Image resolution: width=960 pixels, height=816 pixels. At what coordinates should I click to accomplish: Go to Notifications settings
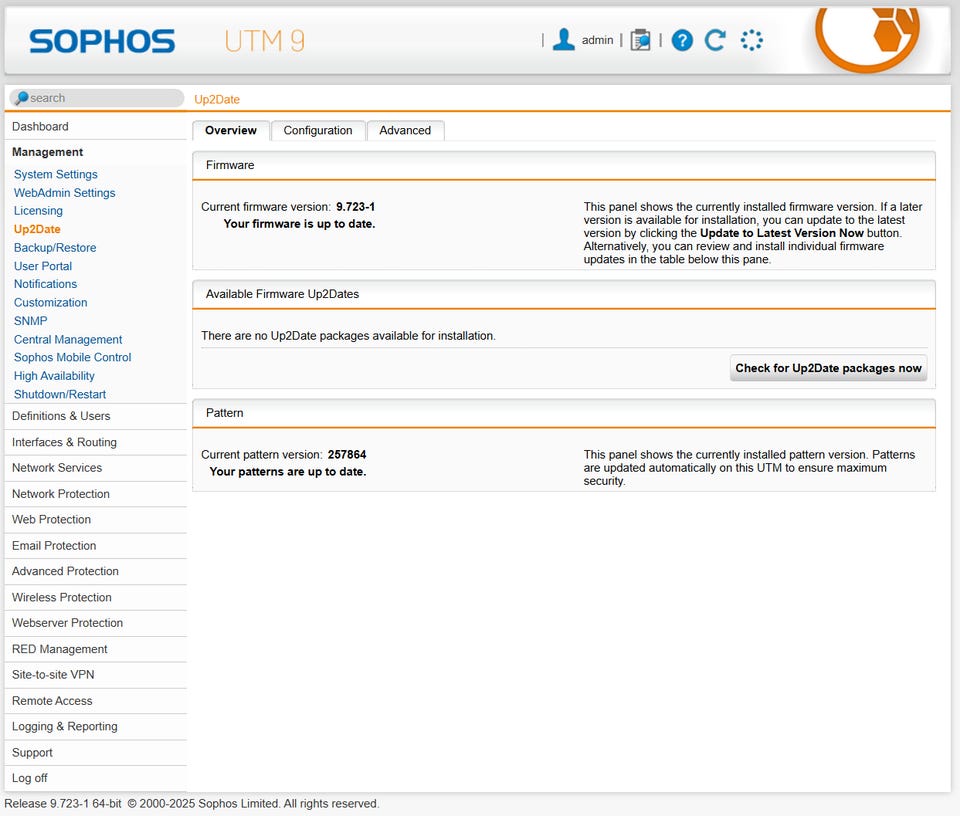[x=45, y=284]
